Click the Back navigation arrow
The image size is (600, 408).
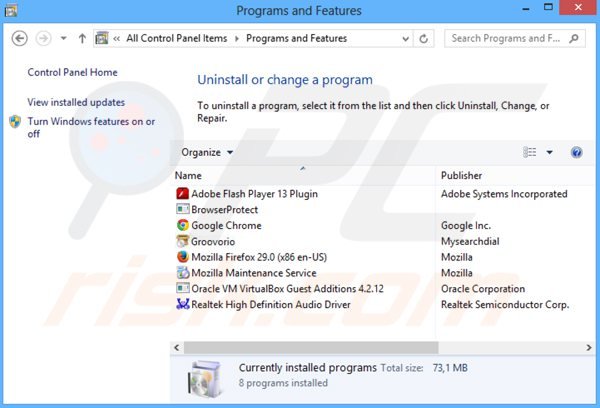(20, 38)
